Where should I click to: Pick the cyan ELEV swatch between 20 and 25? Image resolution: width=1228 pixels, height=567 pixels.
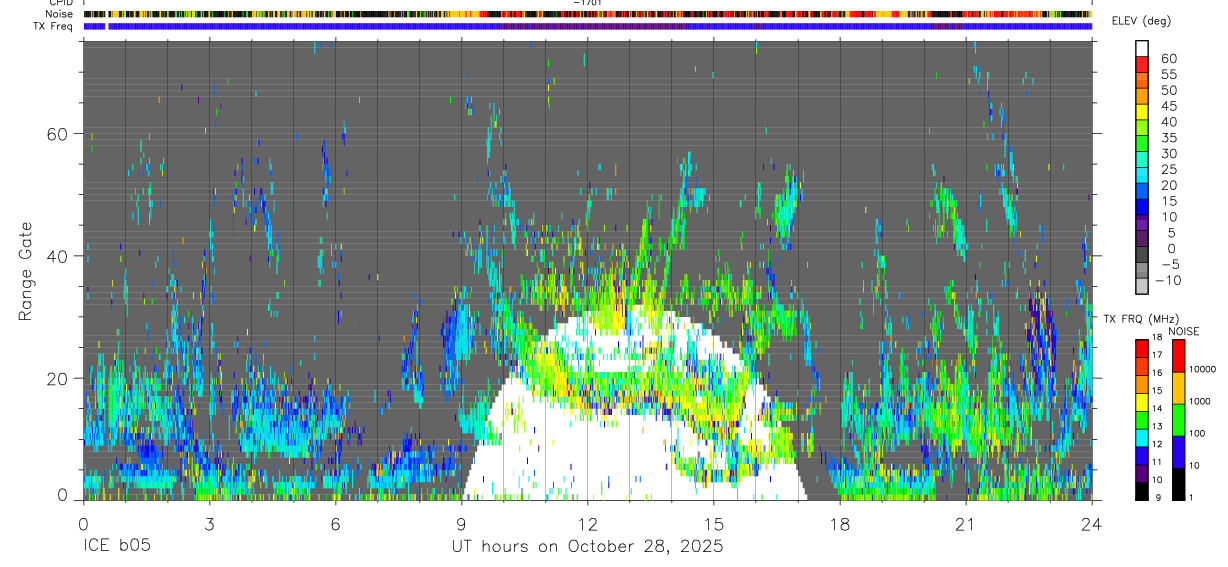pos(1142,176)
